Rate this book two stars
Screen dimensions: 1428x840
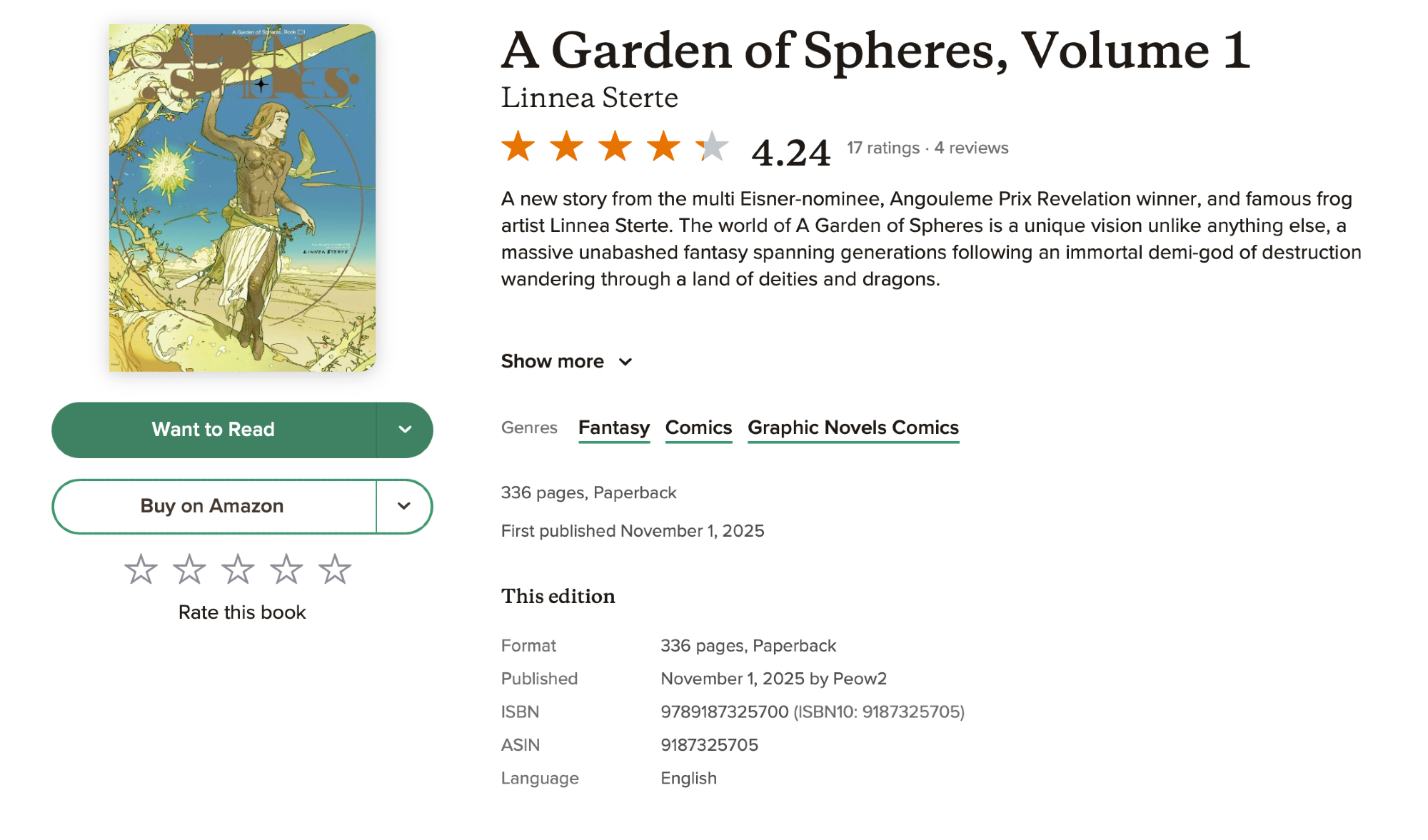tap(189, 570)
